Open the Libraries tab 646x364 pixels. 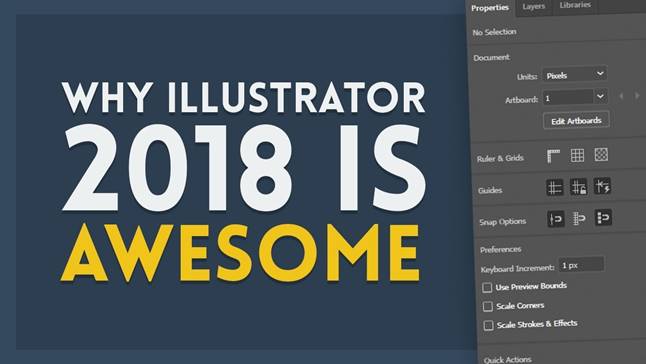(575, 5)
